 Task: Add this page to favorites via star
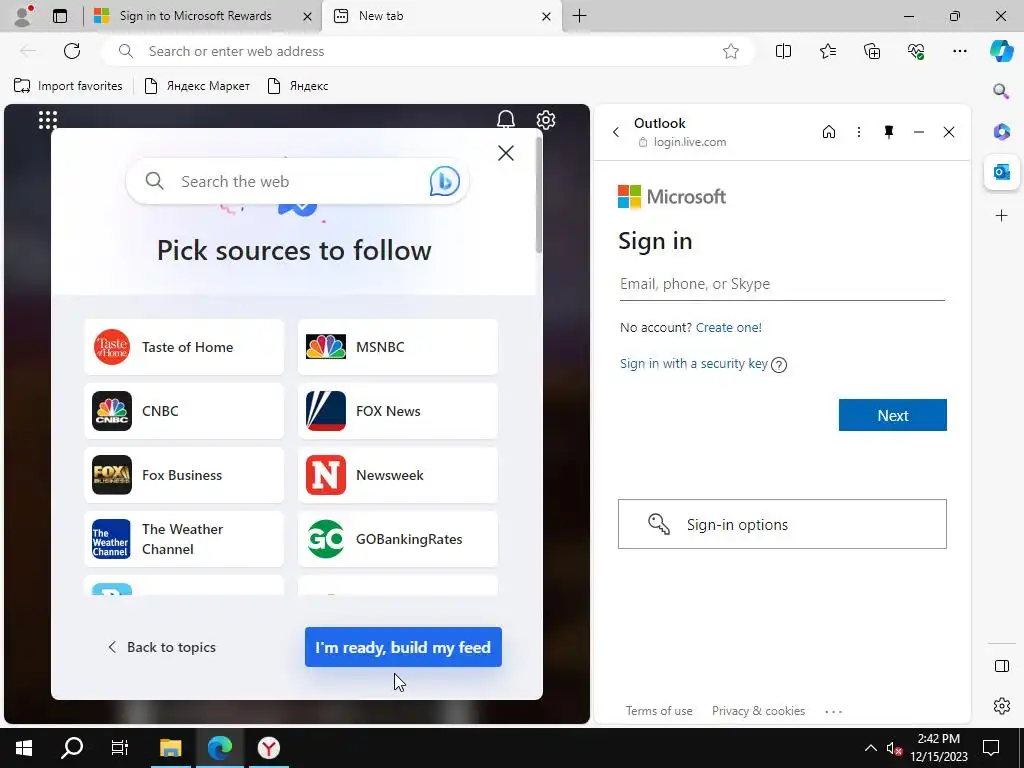point(731,51)
